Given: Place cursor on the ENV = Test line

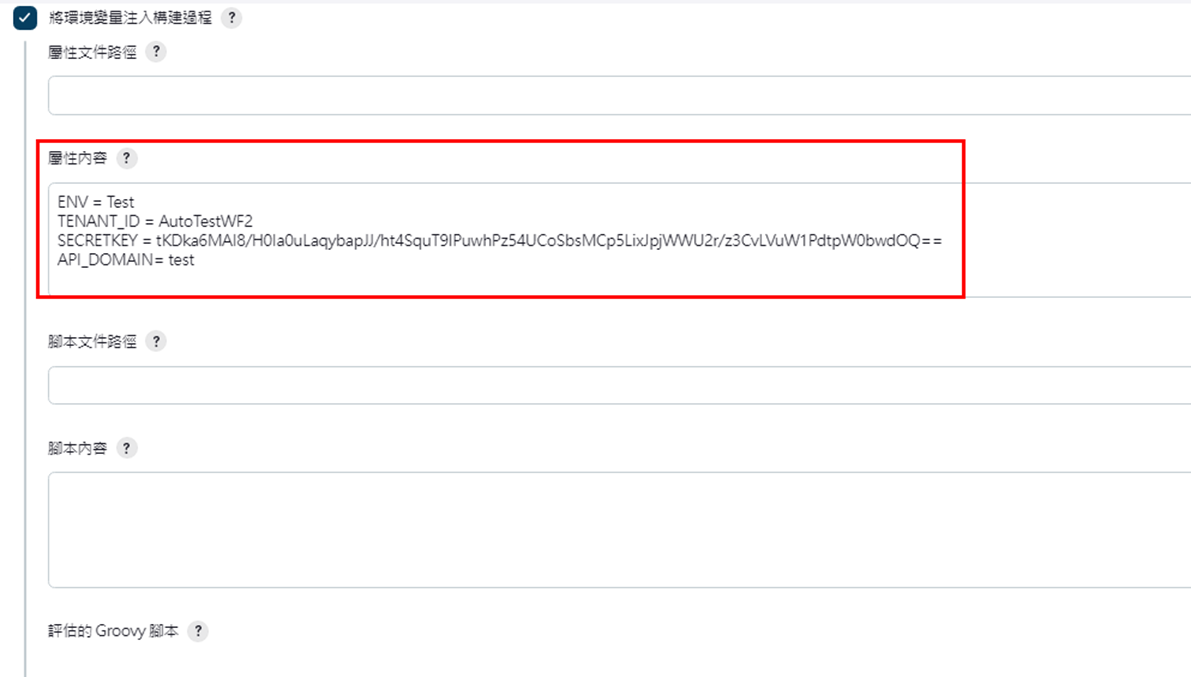Looking at the screenshot, I should [x=96, y=202].
